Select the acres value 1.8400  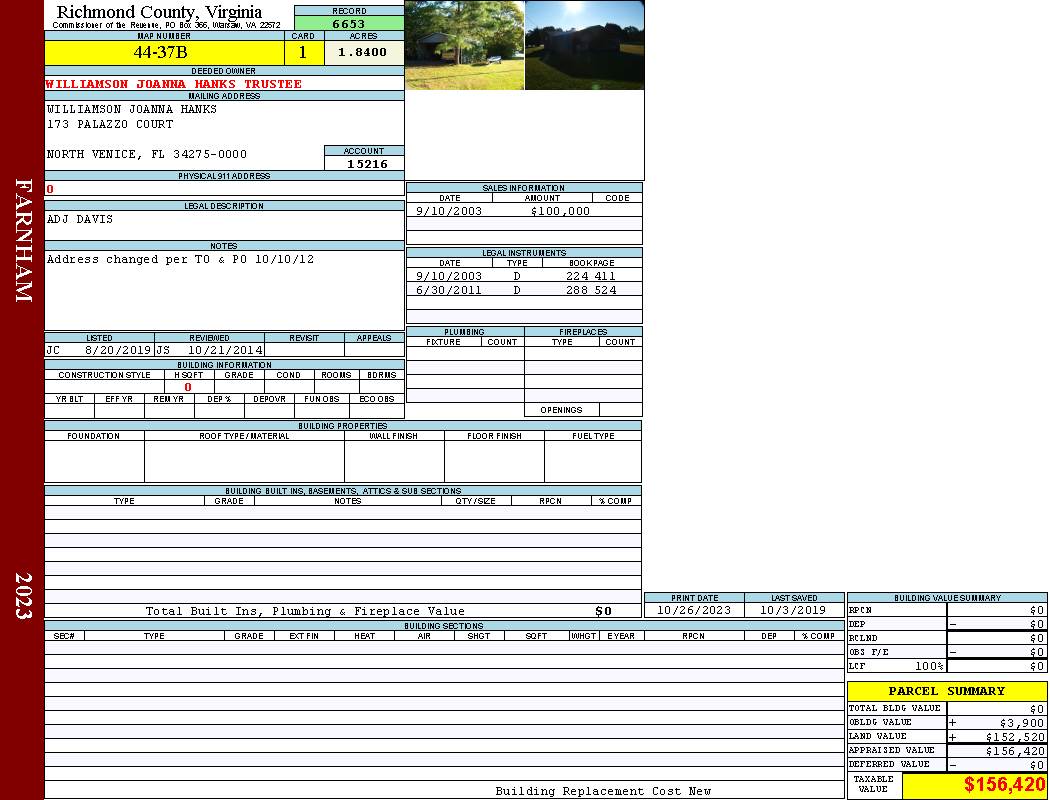[362, 52]
